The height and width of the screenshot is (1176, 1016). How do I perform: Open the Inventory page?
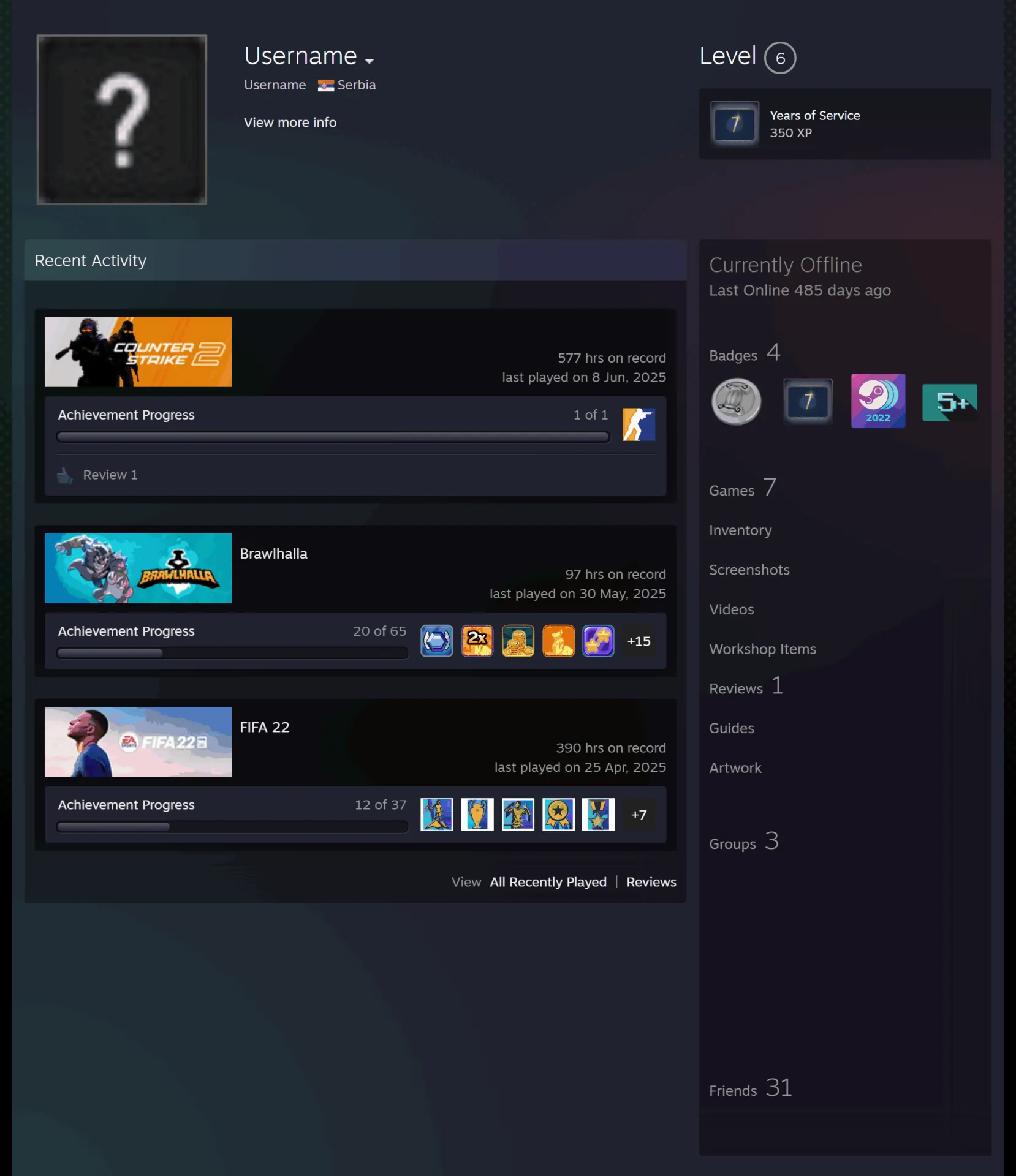tap(740, 530)
